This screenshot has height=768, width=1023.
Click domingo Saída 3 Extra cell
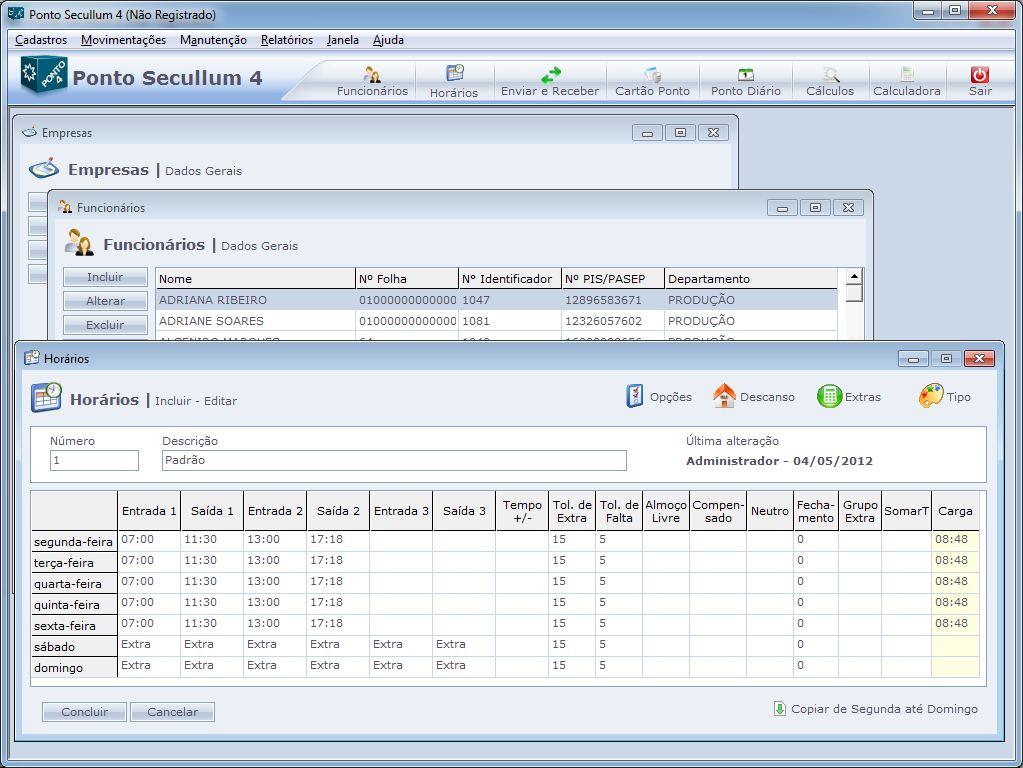click(x=464, y=665)
